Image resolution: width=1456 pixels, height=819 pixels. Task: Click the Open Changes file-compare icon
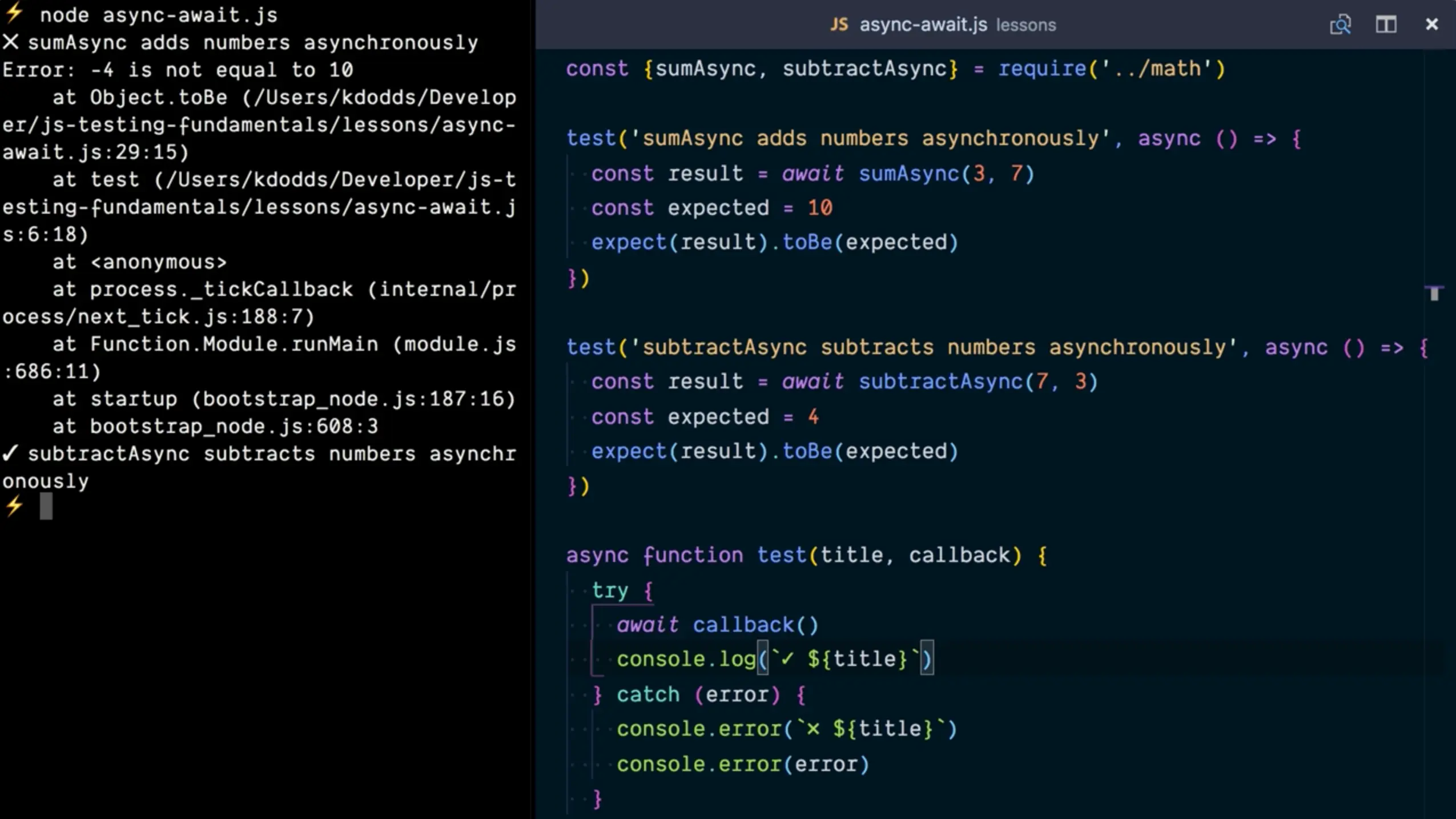pyautogui.click(x=1340, y=25)
